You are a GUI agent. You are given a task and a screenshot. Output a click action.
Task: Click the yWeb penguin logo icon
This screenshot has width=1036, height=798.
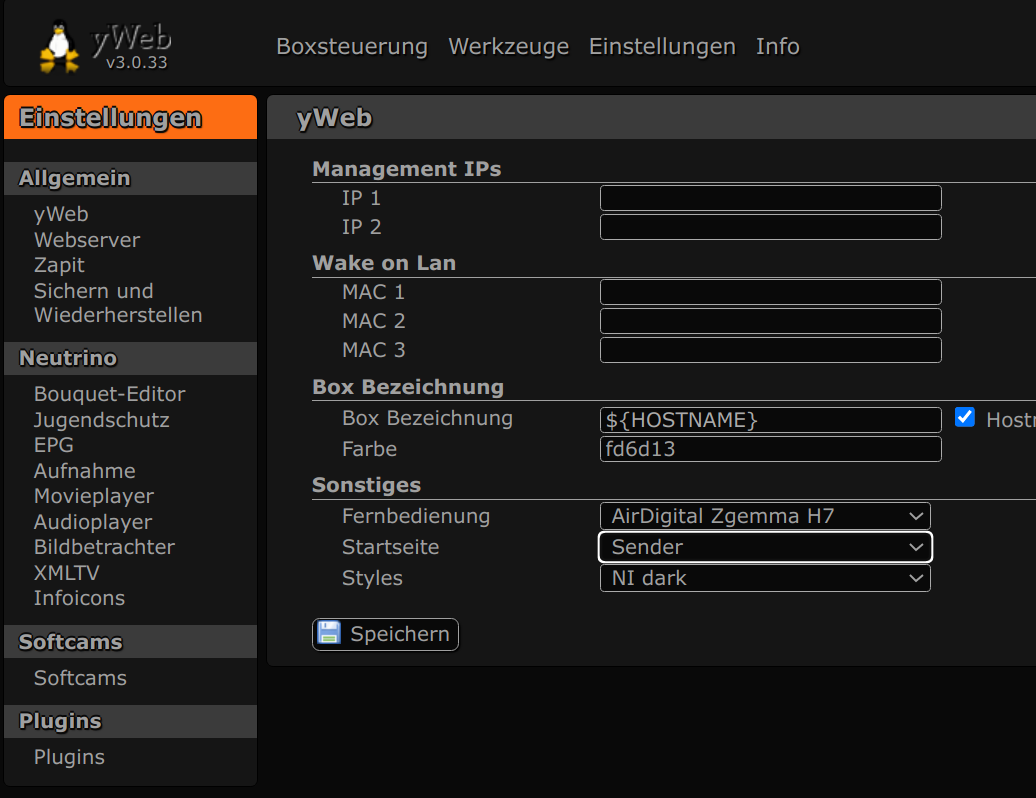(60, 47)
